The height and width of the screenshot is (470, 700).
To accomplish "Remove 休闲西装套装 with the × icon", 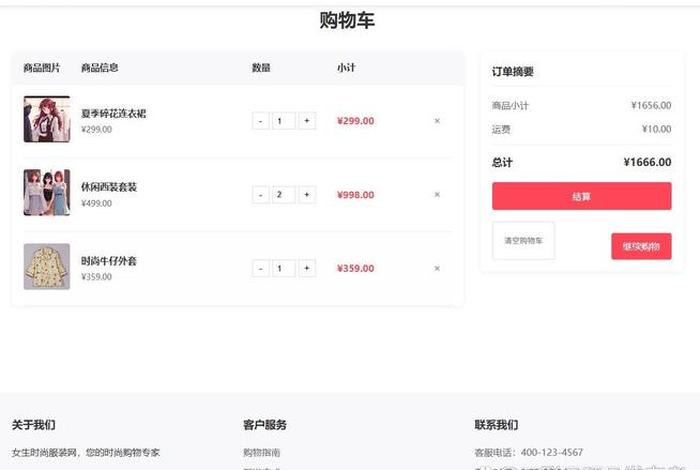I will click(437, 195).
